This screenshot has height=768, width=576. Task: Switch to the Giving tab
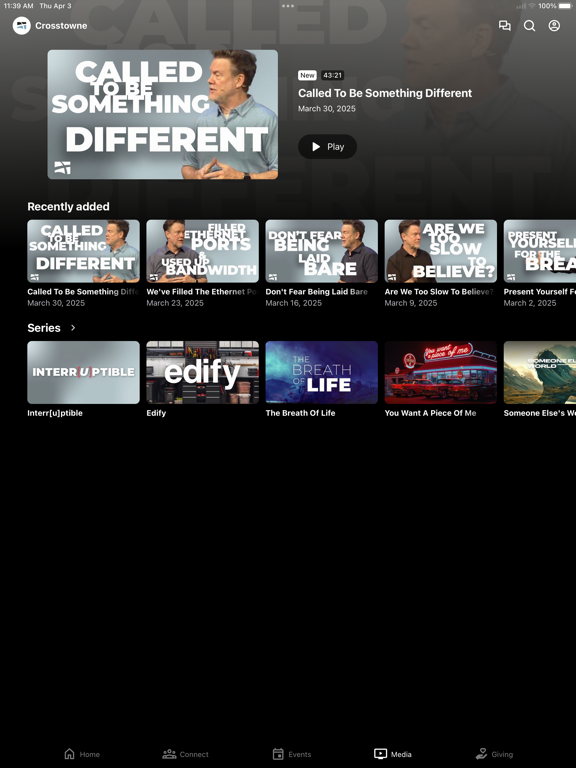point(495,754)
